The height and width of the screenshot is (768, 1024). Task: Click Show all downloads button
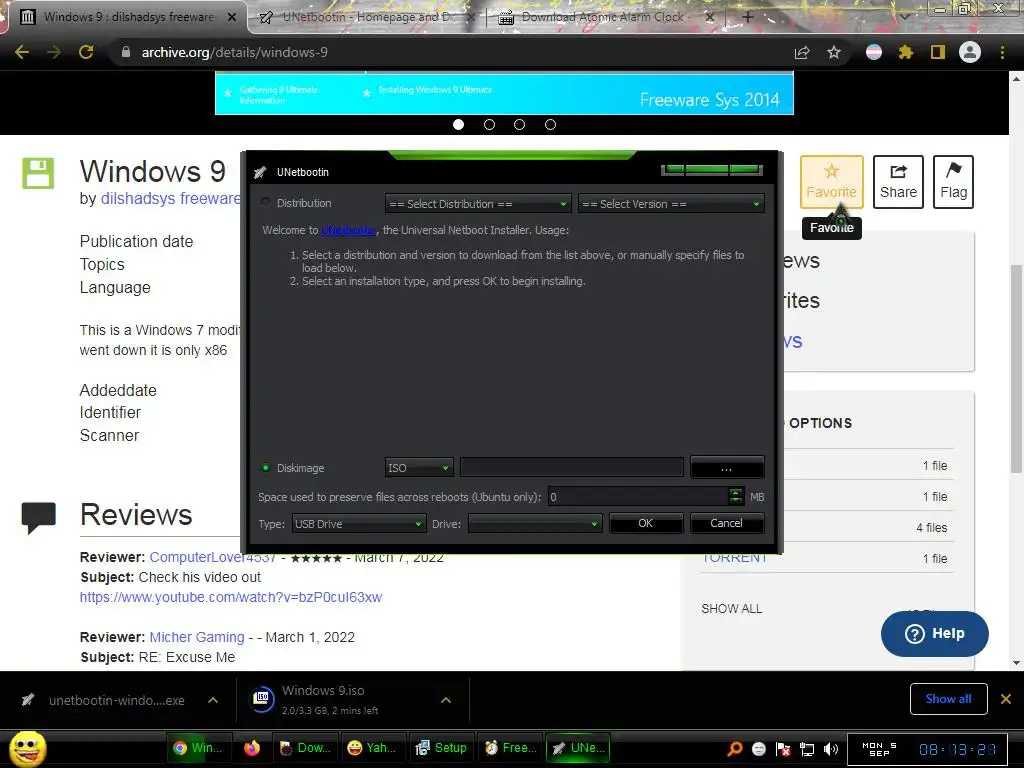(948, 699)
